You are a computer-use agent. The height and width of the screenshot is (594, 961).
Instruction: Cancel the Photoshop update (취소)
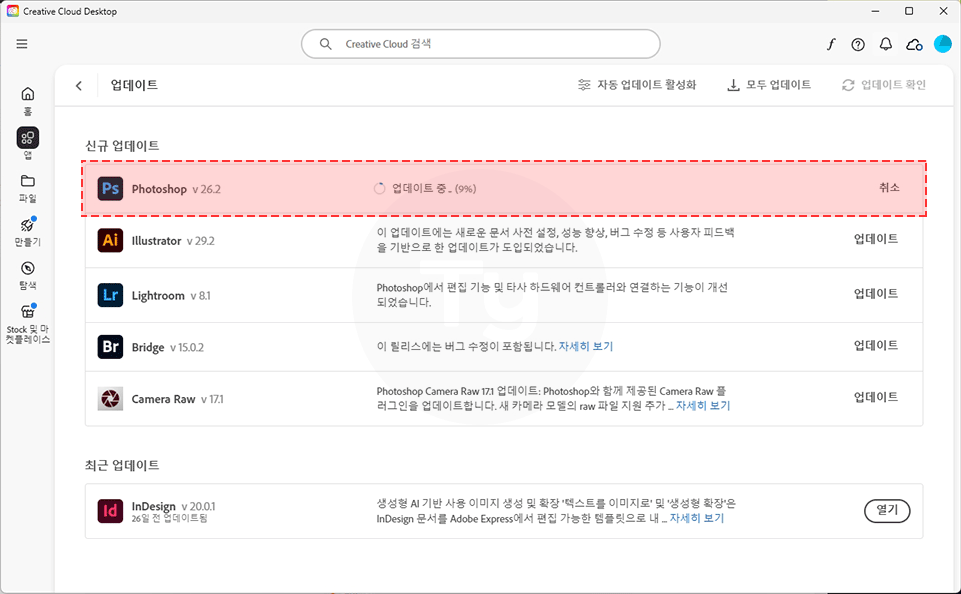[x=889, y=188]
